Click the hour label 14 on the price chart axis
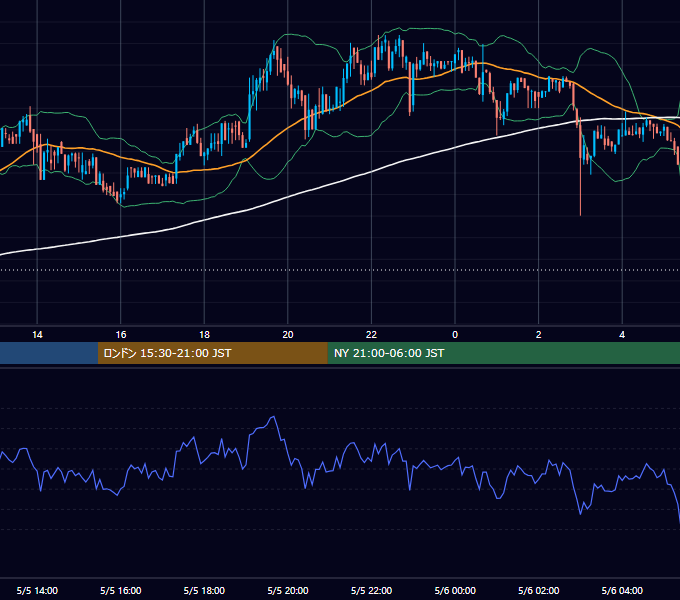 [37, 335]
